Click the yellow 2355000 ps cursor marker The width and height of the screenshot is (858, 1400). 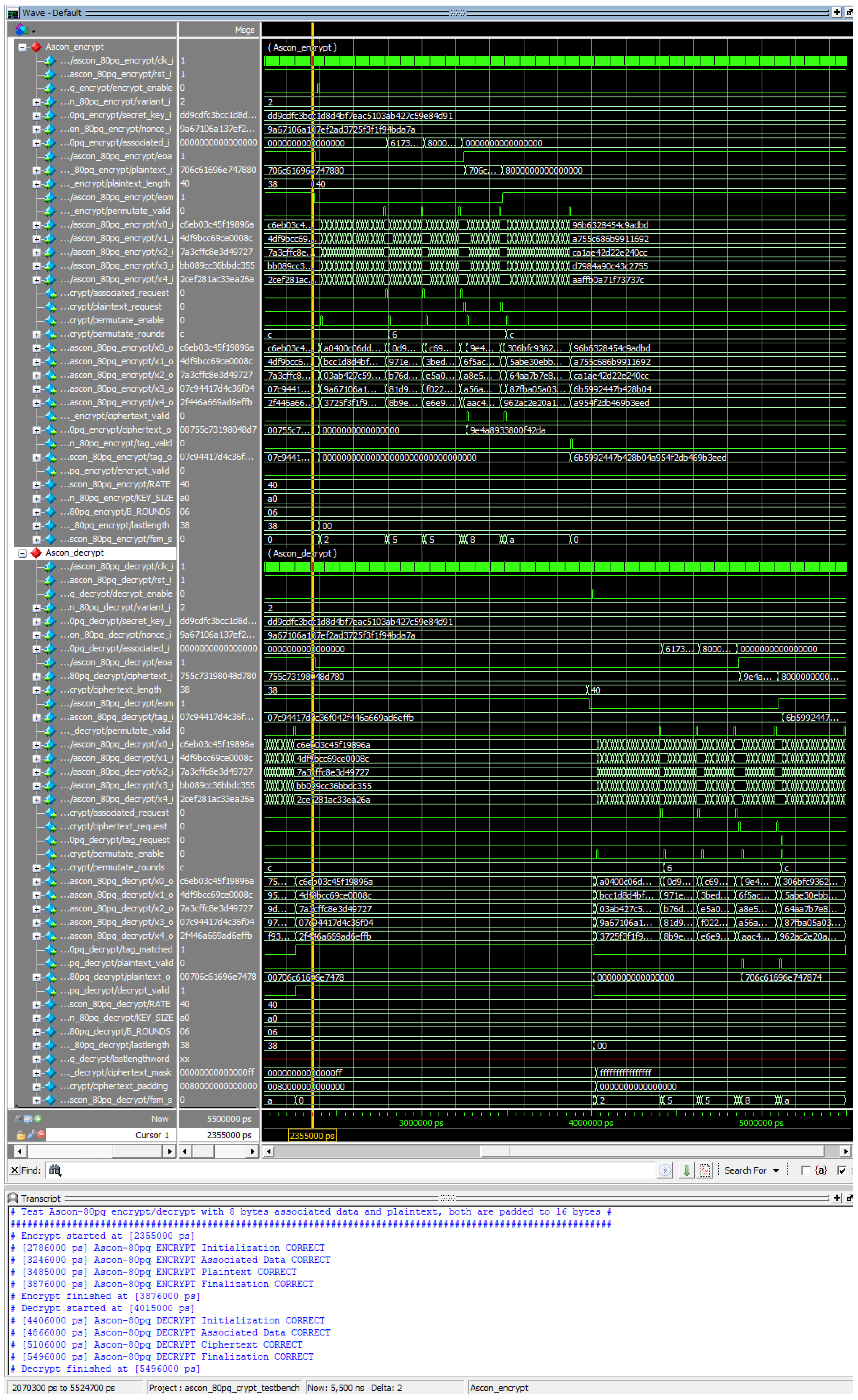coord(312,1135)
